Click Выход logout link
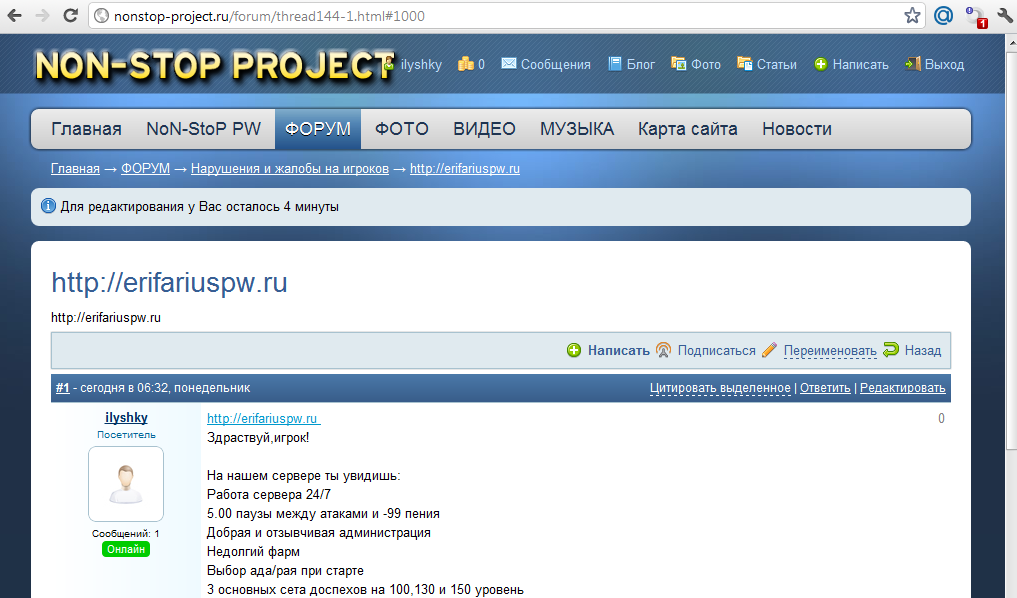Viewport: 1017px width, 598px height. click(944, 64)
